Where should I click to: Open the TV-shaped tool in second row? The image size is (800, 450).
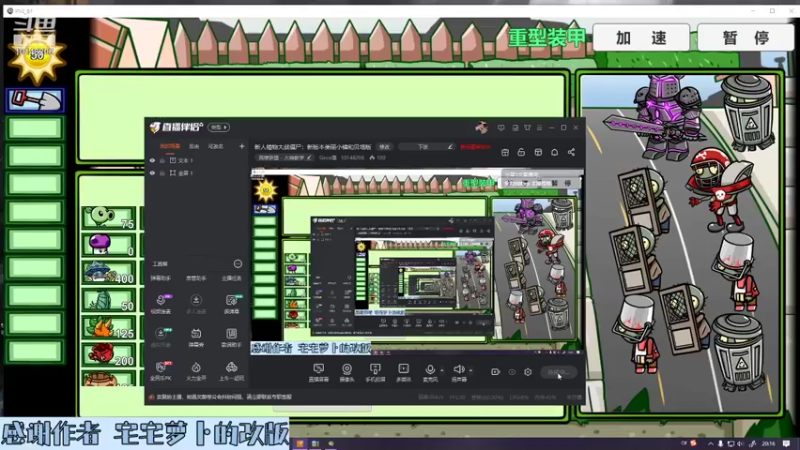tap(196, 337)
